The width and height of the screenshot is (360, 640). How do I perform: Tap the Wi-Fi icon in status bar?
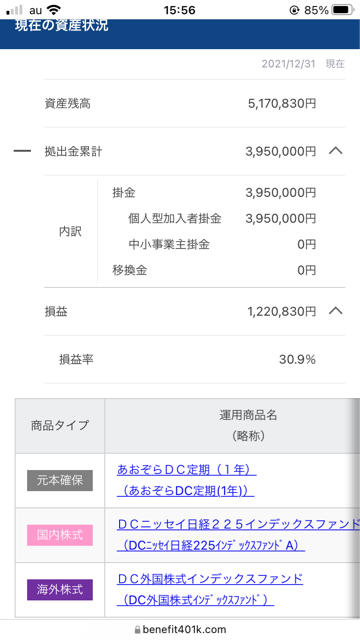[53, 10]
